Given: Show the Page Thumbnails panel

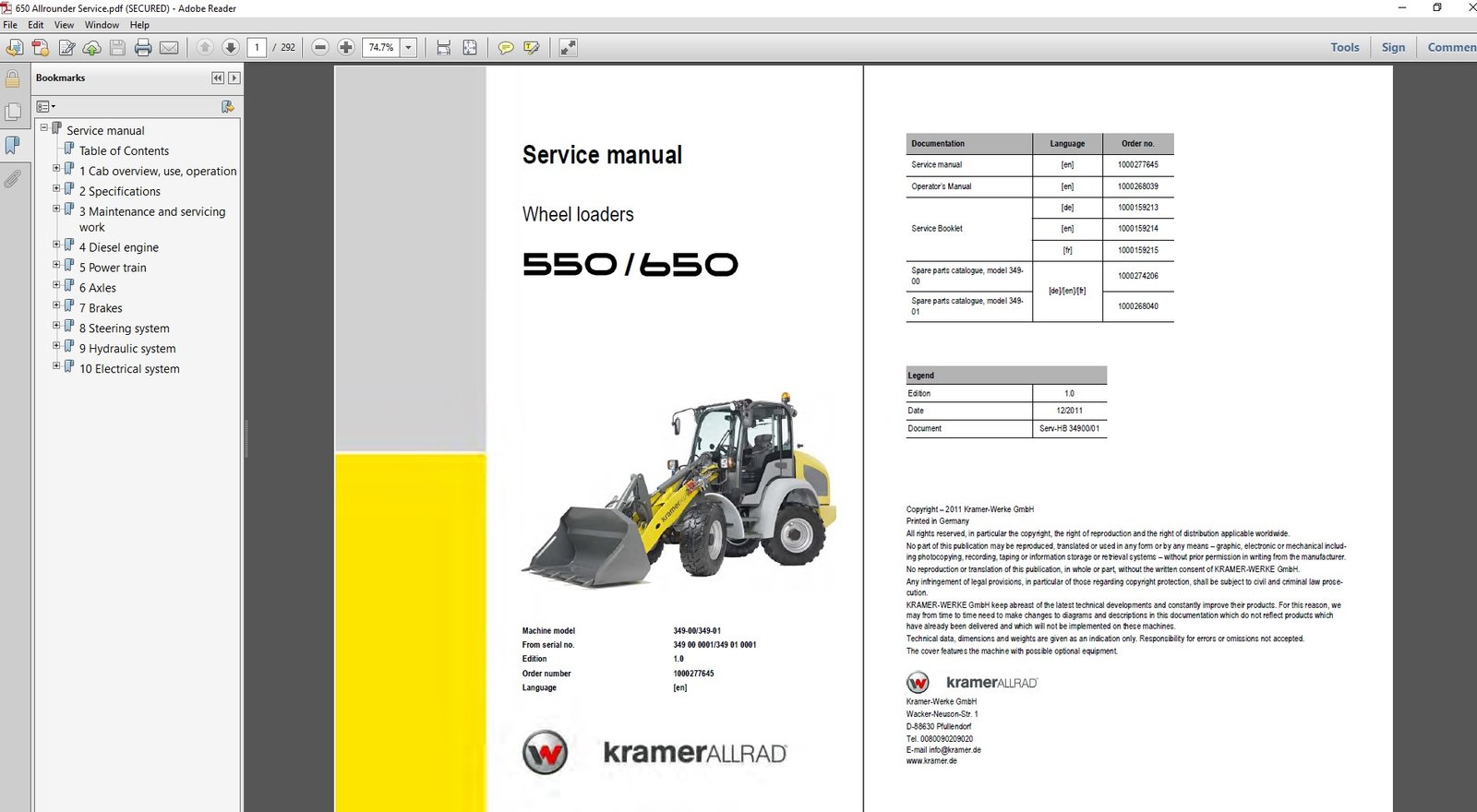Looking at the screenshot, I should 13,113.
